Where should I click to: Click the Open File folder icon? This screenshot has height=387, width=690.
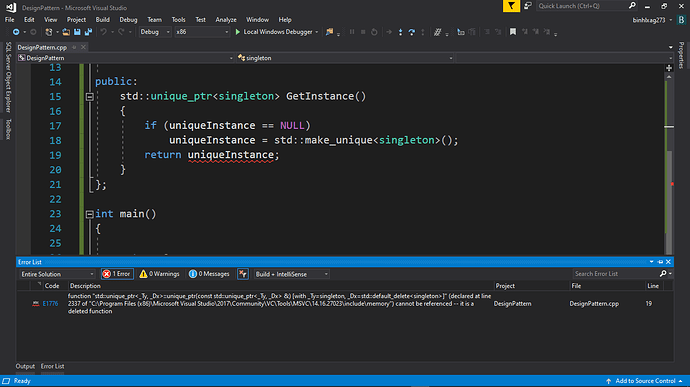coord(66,32)
